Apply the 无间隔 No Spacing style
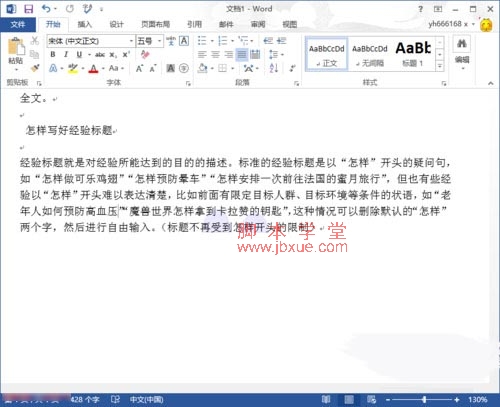 [370, 54]
